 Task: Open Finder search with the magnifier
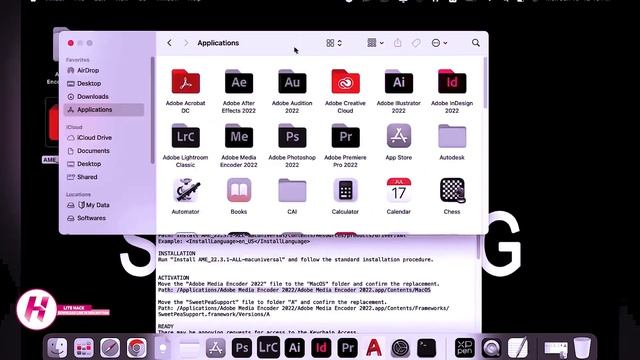pos(476,43)
